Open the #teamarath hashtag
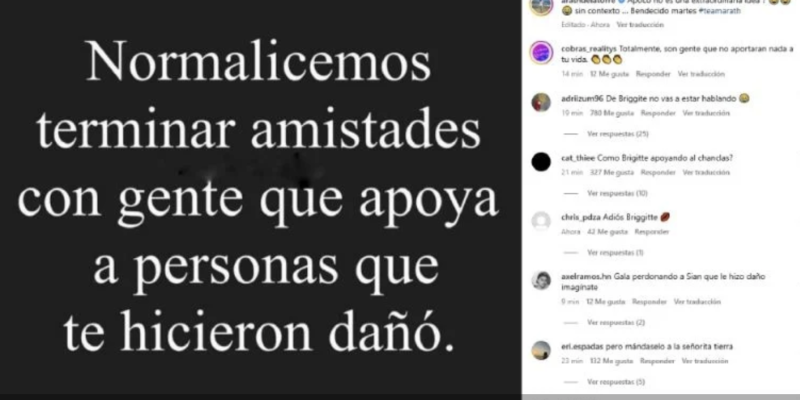 719,11
